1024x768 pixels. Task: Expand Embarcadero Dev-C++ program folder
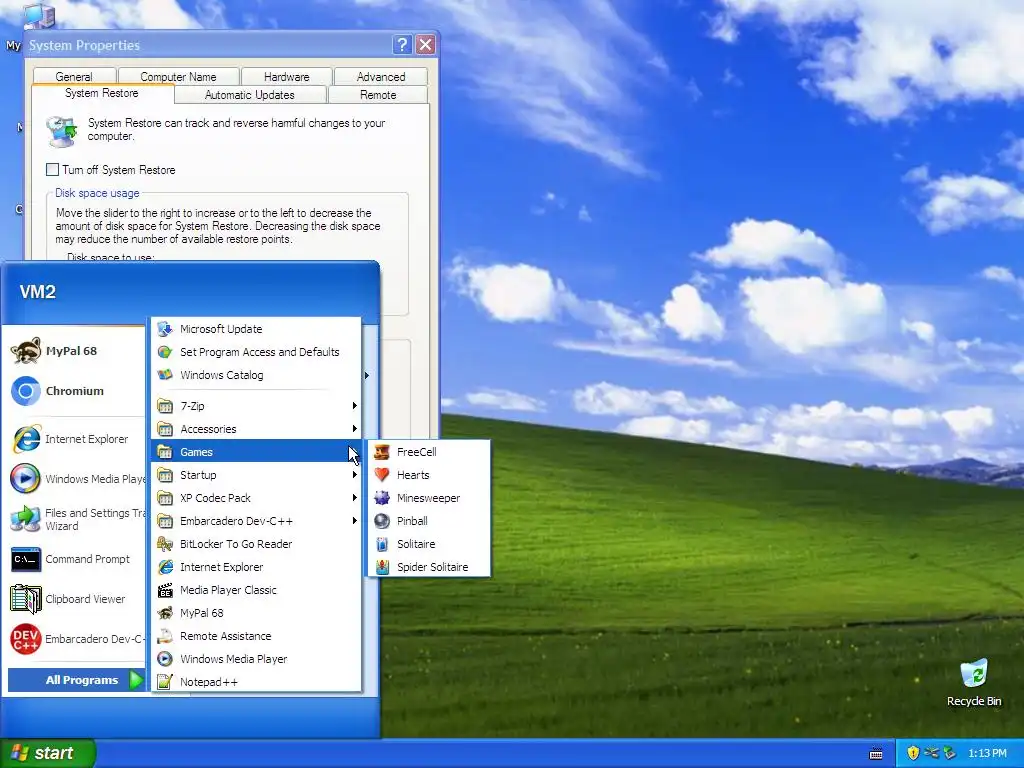point(257,521)
